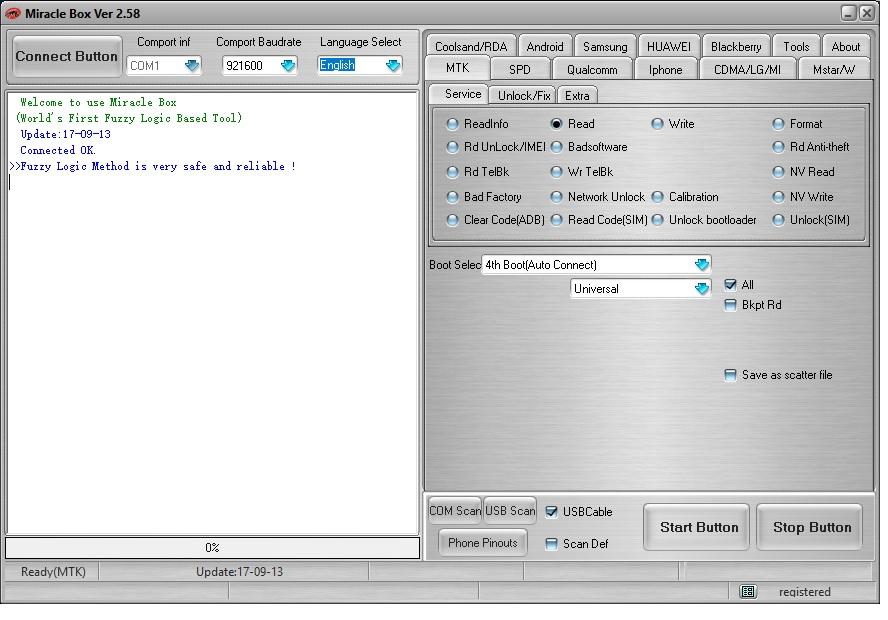This screenshot has width=888, height=620.
Task: Click the 0% progress bar
Action: tap(212, 548)
